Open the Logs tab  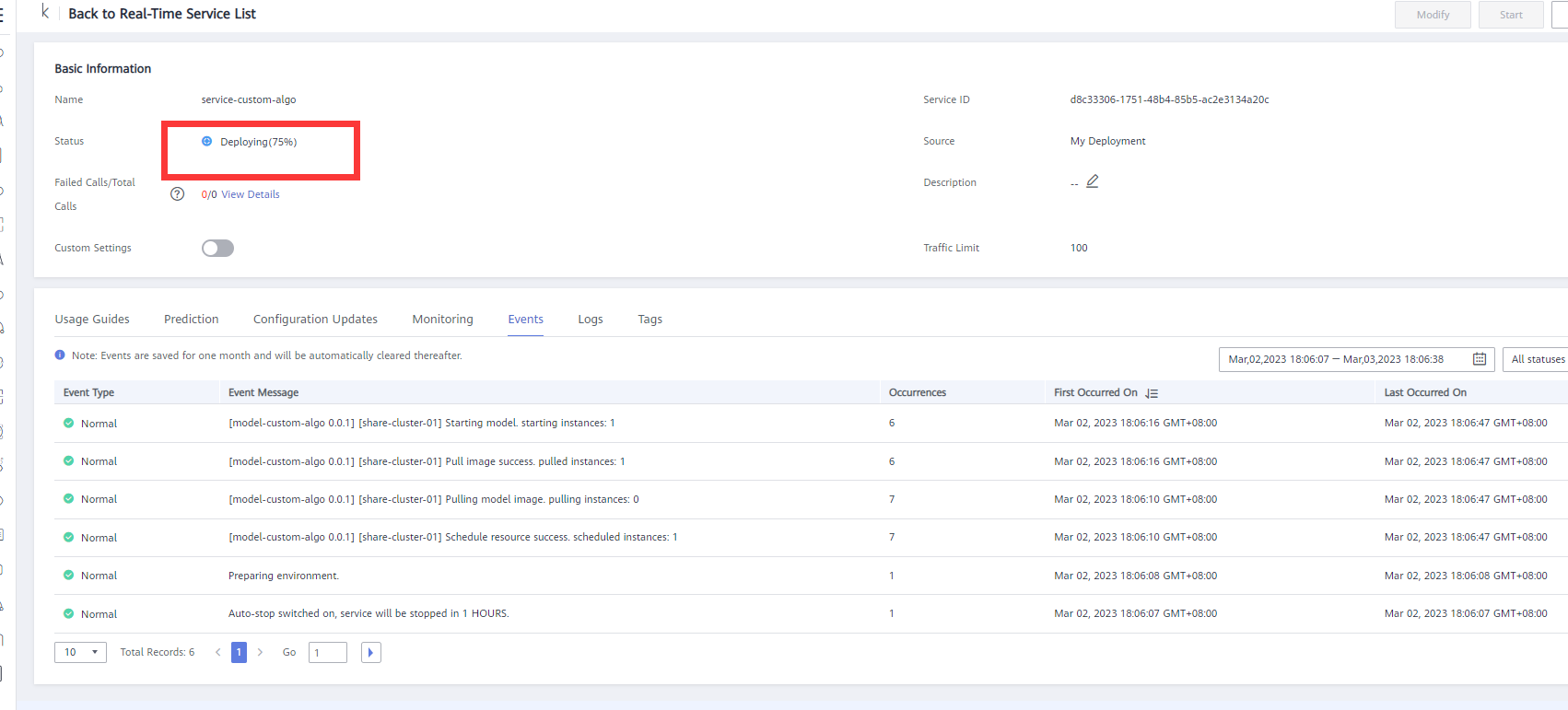click(x=590, y=320)
